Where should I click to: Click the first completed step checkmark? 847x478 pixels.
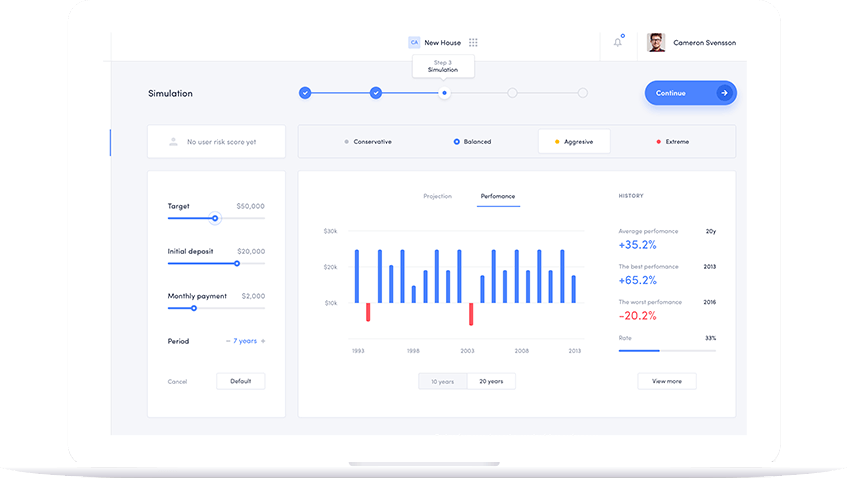305,93
